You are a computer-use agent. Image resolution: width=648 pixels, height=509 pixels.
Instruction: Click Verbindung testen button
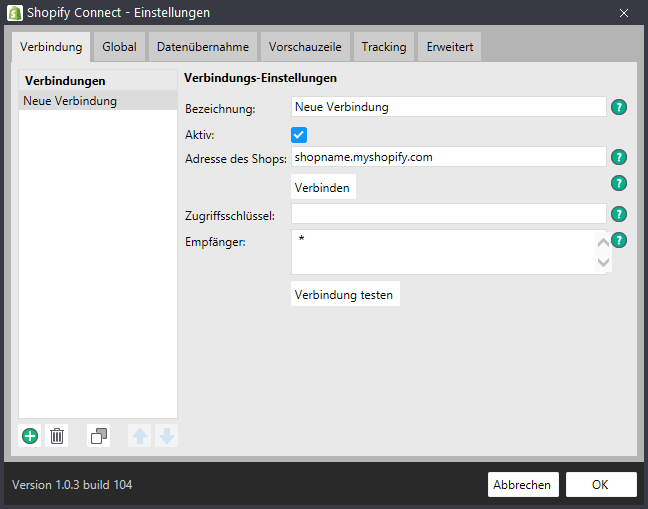pyautogui.click(x=345, y=294)
